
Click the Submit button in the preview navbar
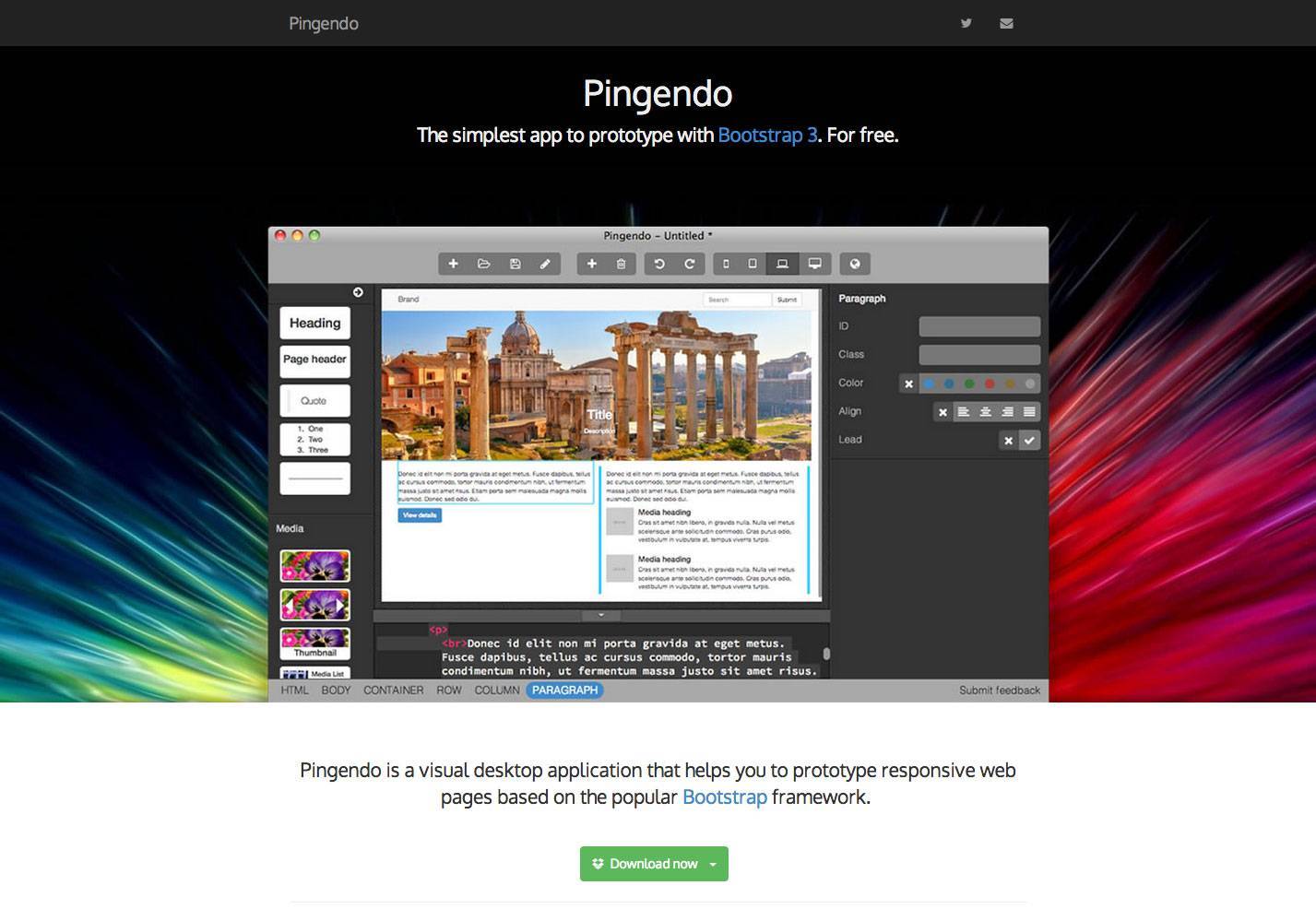(x=787, y=300)
